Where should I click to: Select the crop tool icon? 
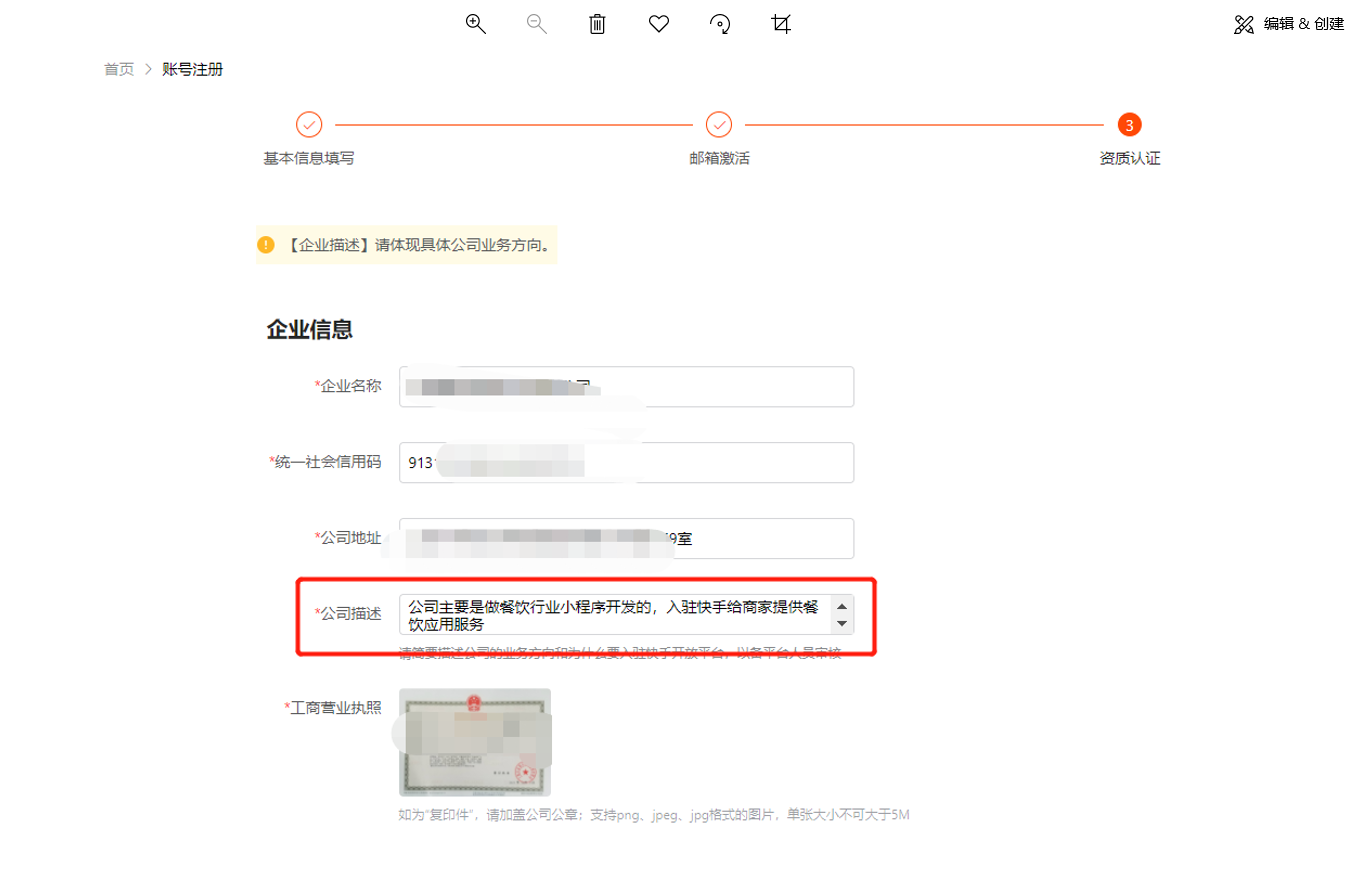[781, 24]
